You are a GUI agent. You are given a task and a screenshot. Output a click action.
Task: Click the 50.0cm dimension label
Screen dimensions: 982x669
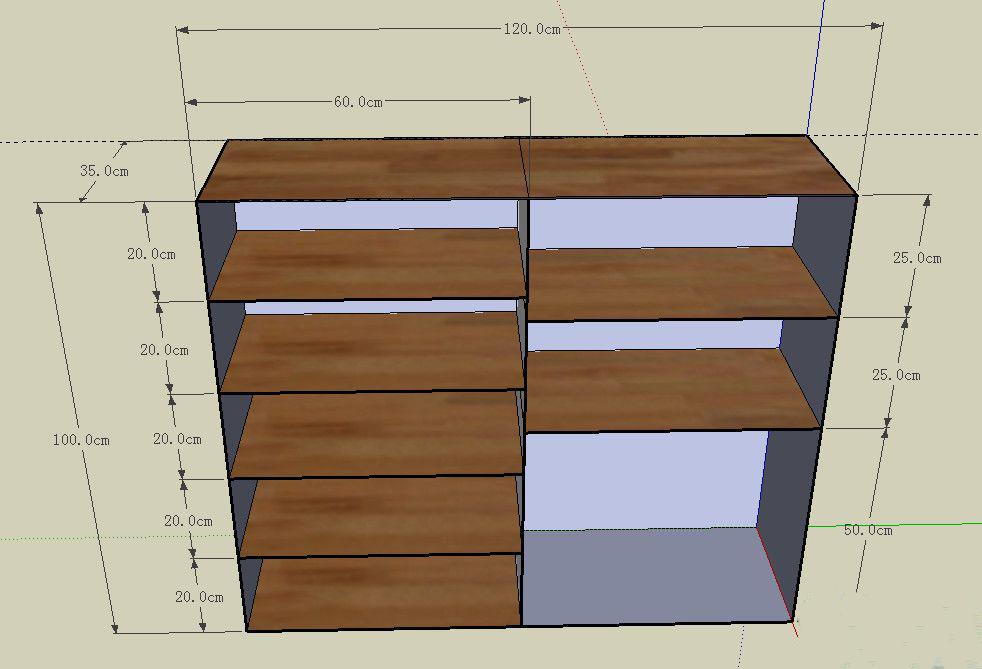click(868, 530)
